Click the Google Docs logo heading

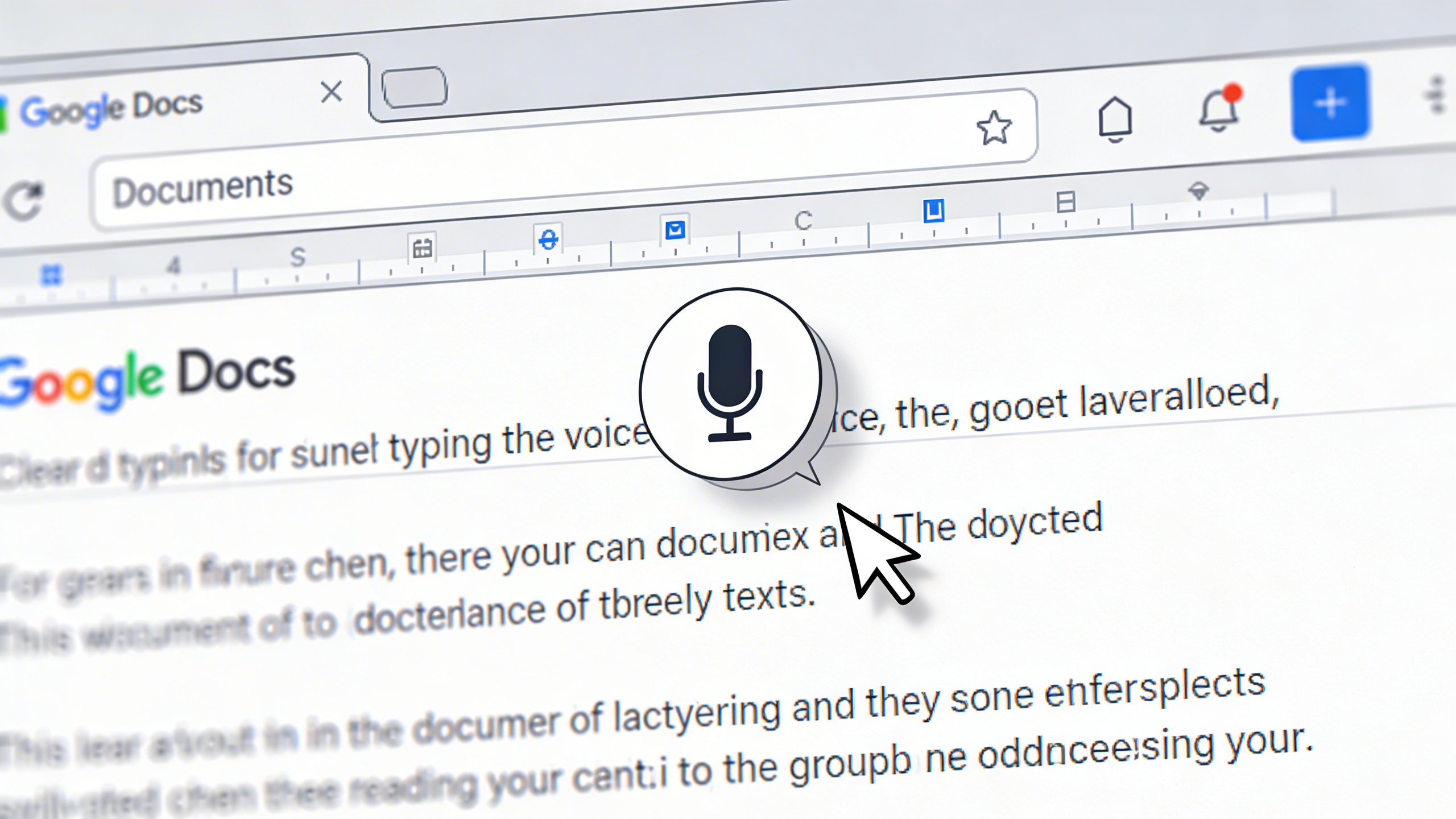click(x=148, y=375)
